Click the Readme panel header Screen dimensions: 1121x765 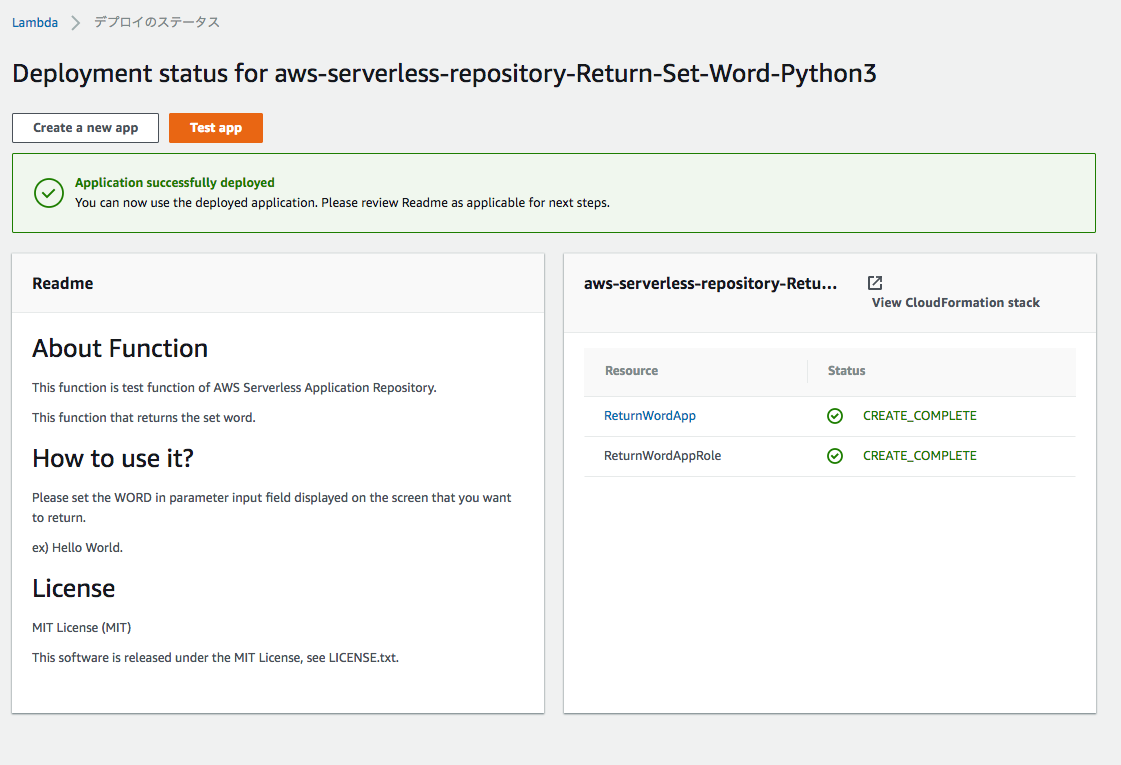click(x=63, y=283)
